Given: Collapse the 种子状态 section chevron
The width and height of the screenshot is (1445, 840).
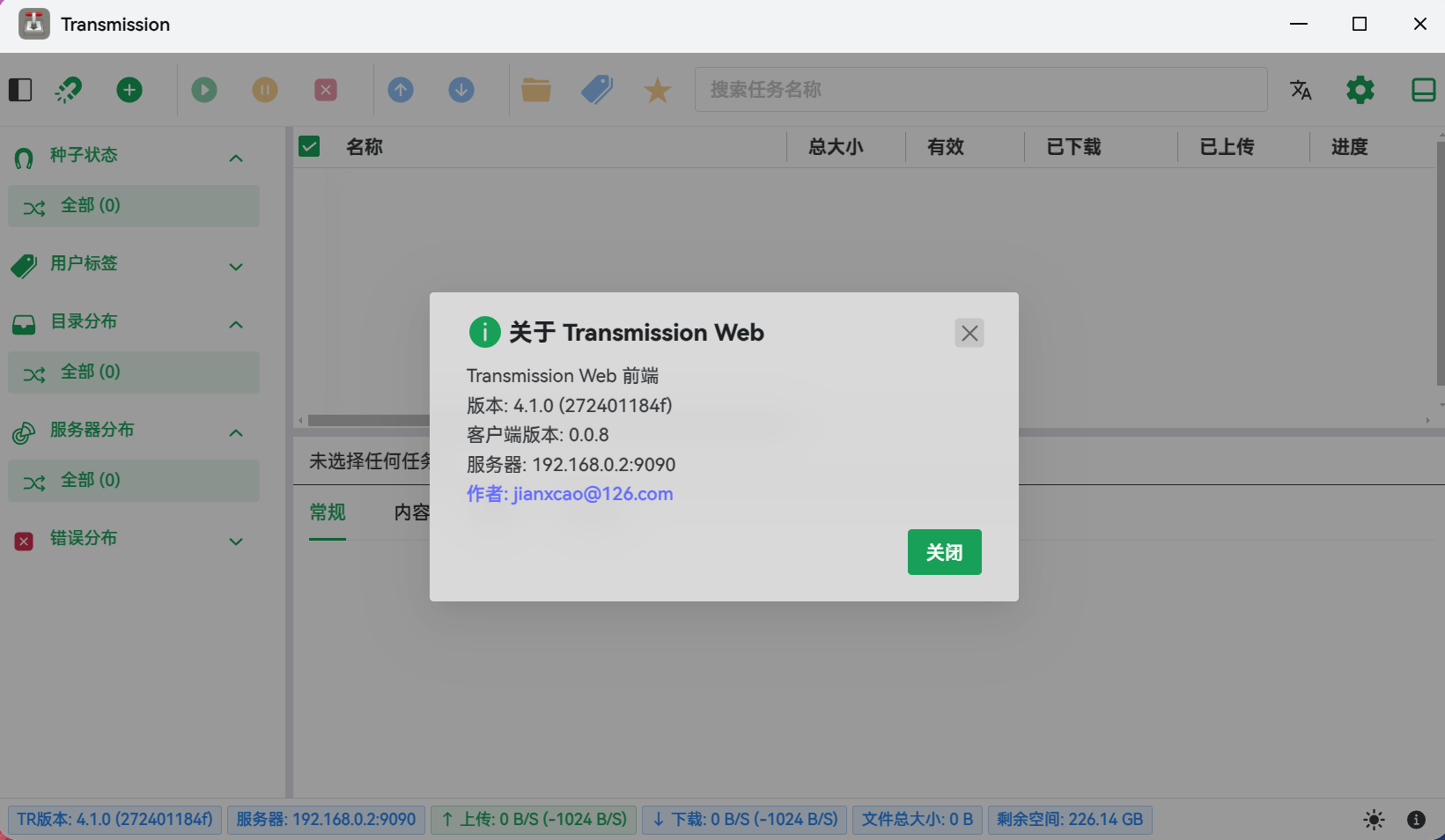Looking at the screenshot, I should [236, 158].
